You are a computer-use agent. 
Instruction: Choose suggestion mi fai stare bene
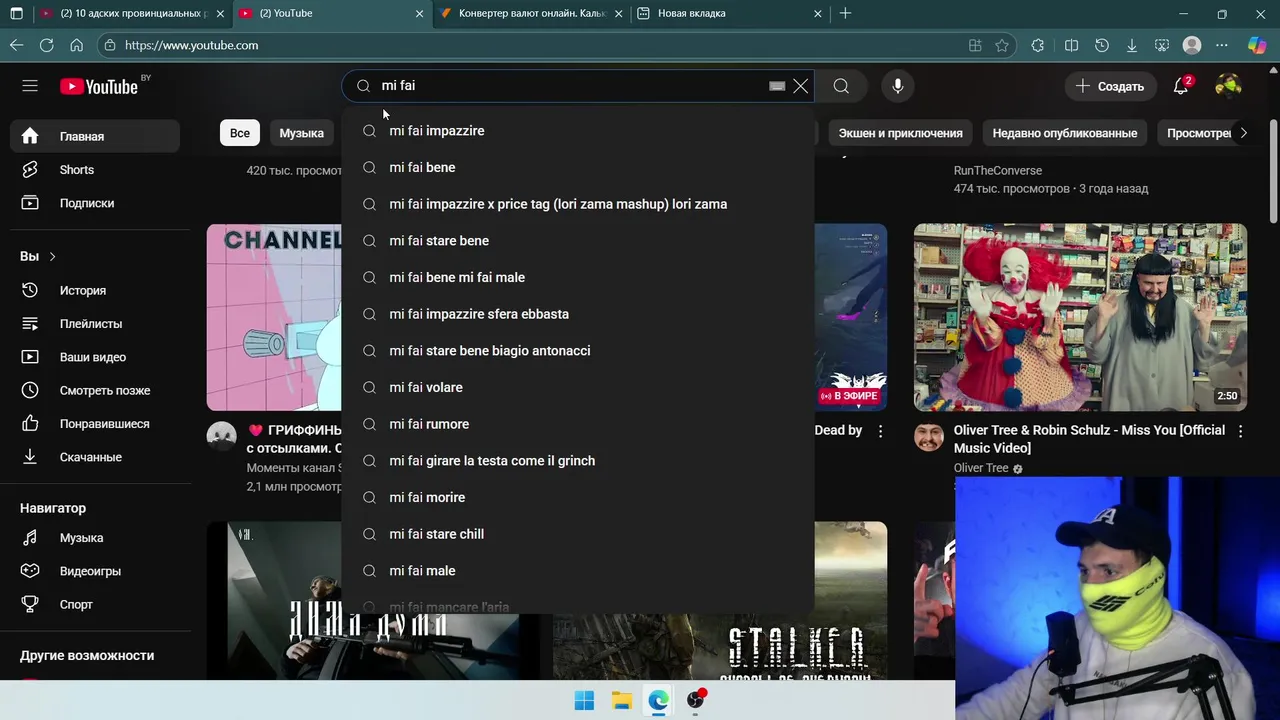[x=578, y=241]
